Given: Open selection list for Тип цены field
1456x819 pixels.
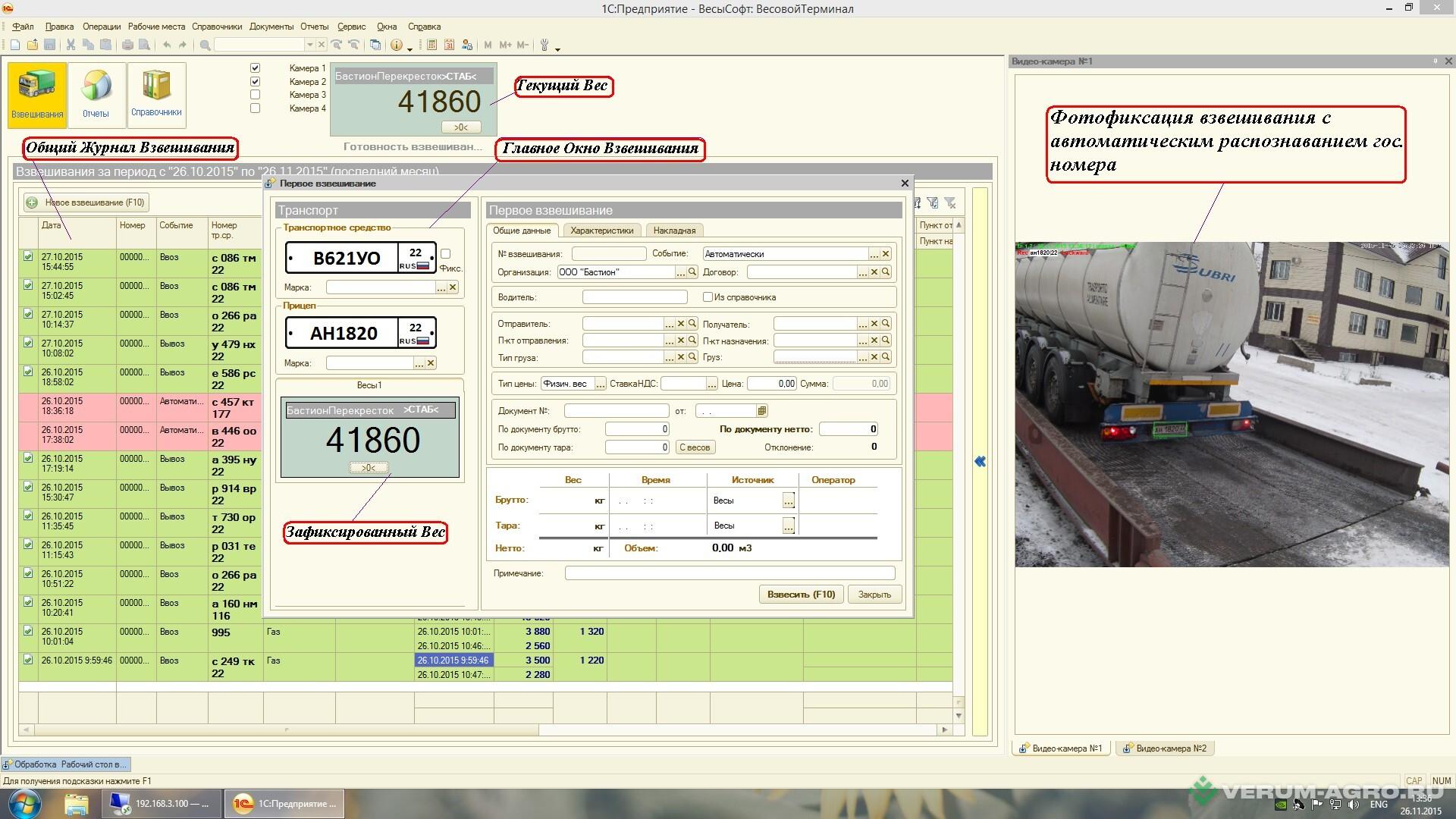Looking at the screenshot, I should [600, 384].
